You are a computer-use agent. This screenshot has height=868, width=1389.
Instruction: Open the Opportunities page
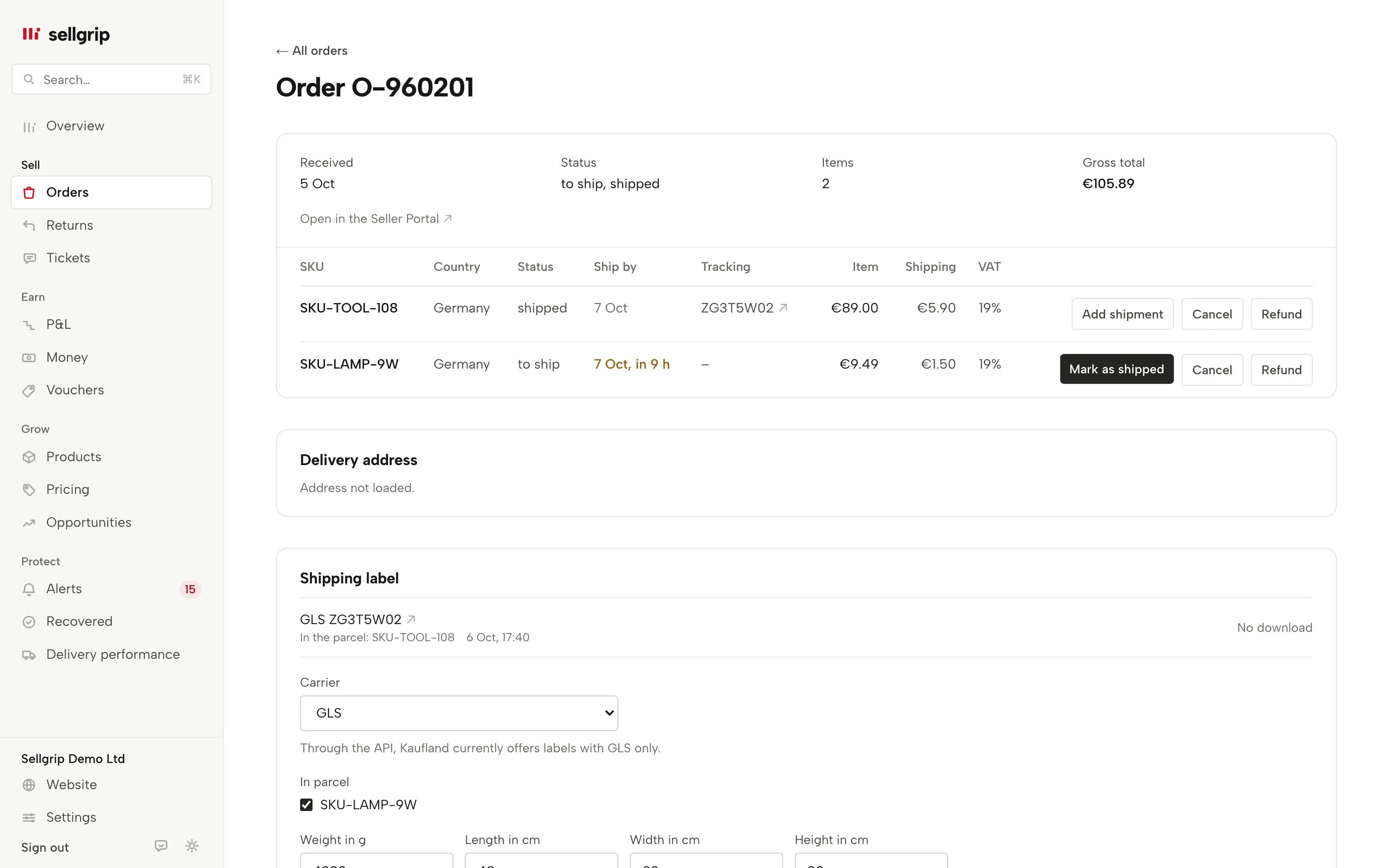point(111,523)
